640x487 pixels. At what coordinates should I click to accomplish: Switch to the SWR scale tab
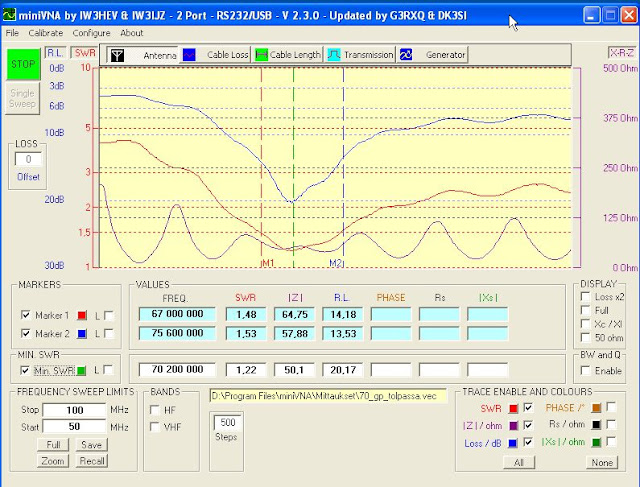pos(85,53)
